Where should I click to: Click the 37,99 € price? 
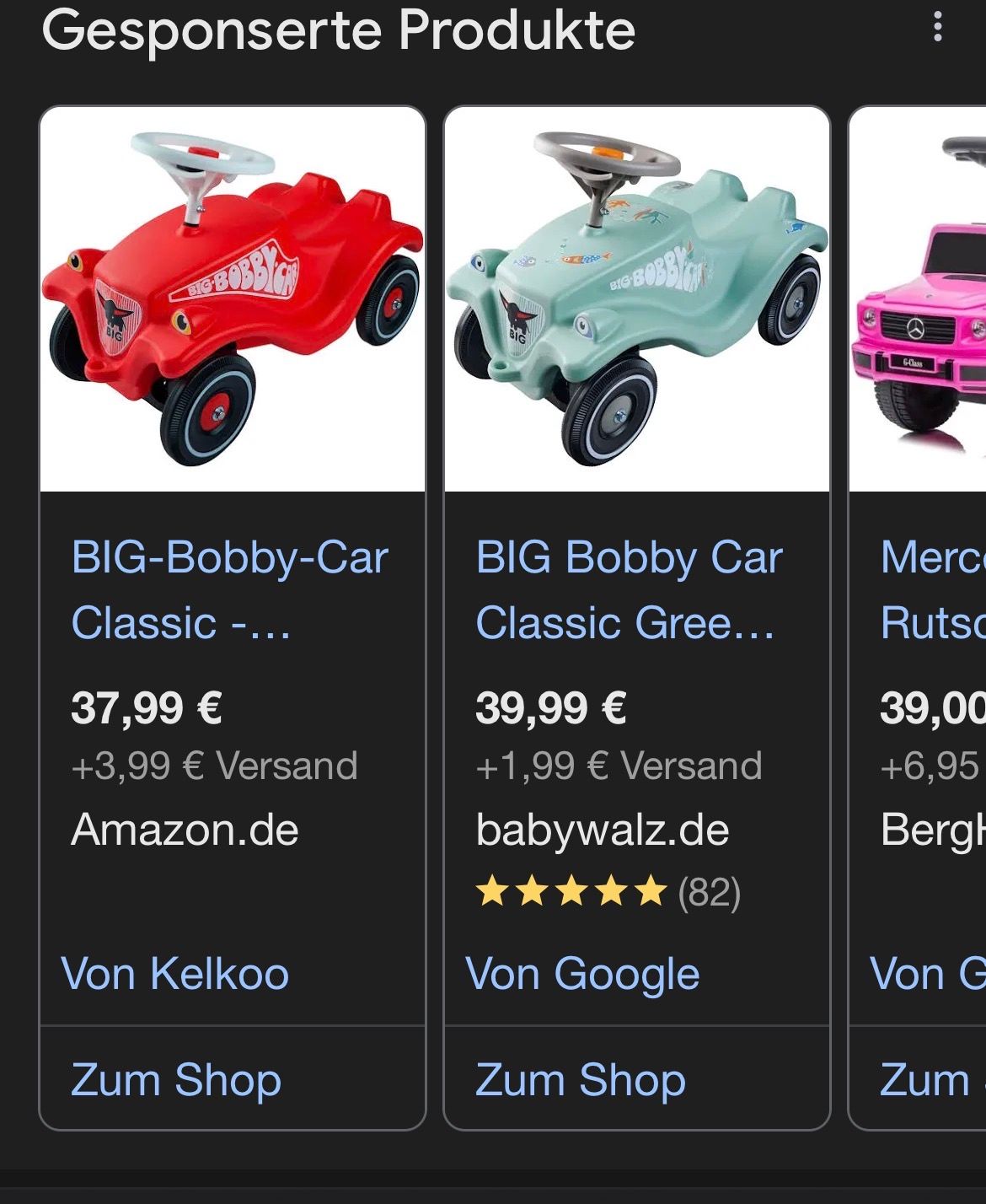(147, 707)
